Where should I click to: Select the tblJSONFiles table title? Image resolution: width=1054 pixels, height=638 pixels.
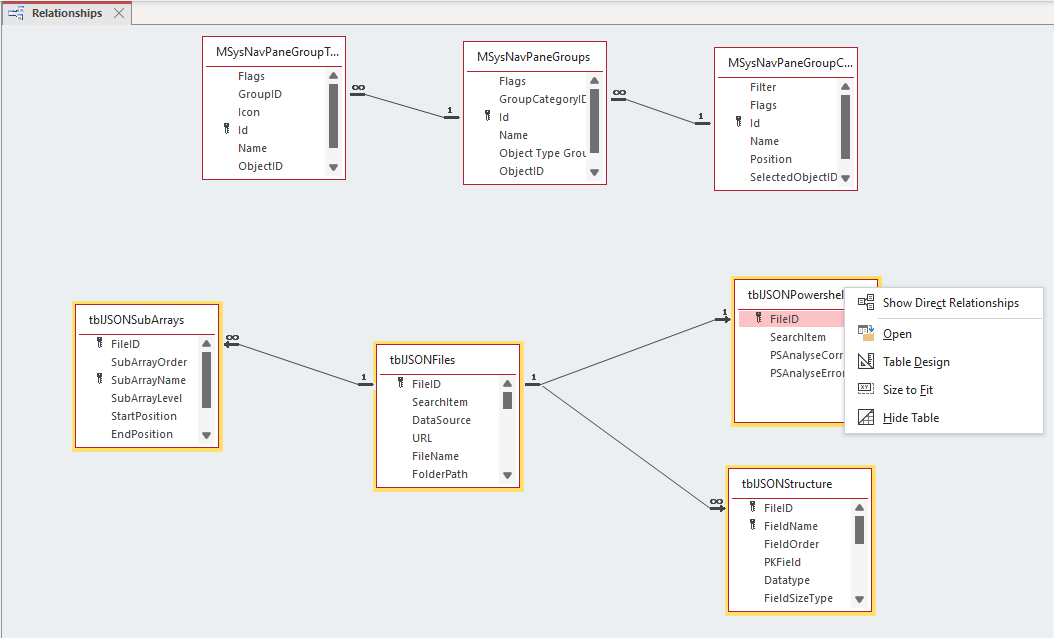coord(422,360)
